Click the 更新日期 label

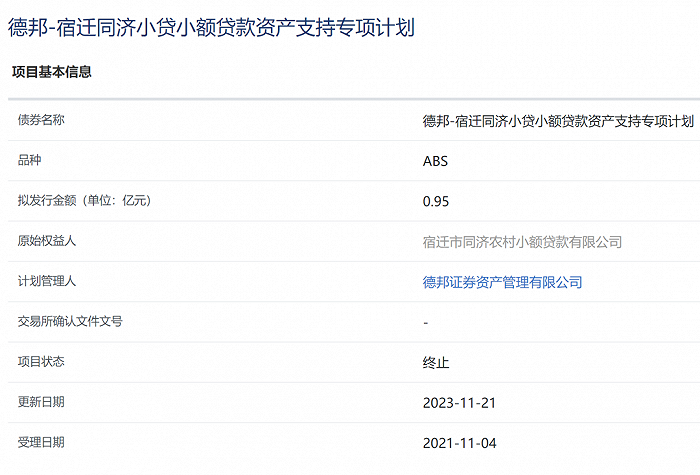coord(41,402)
